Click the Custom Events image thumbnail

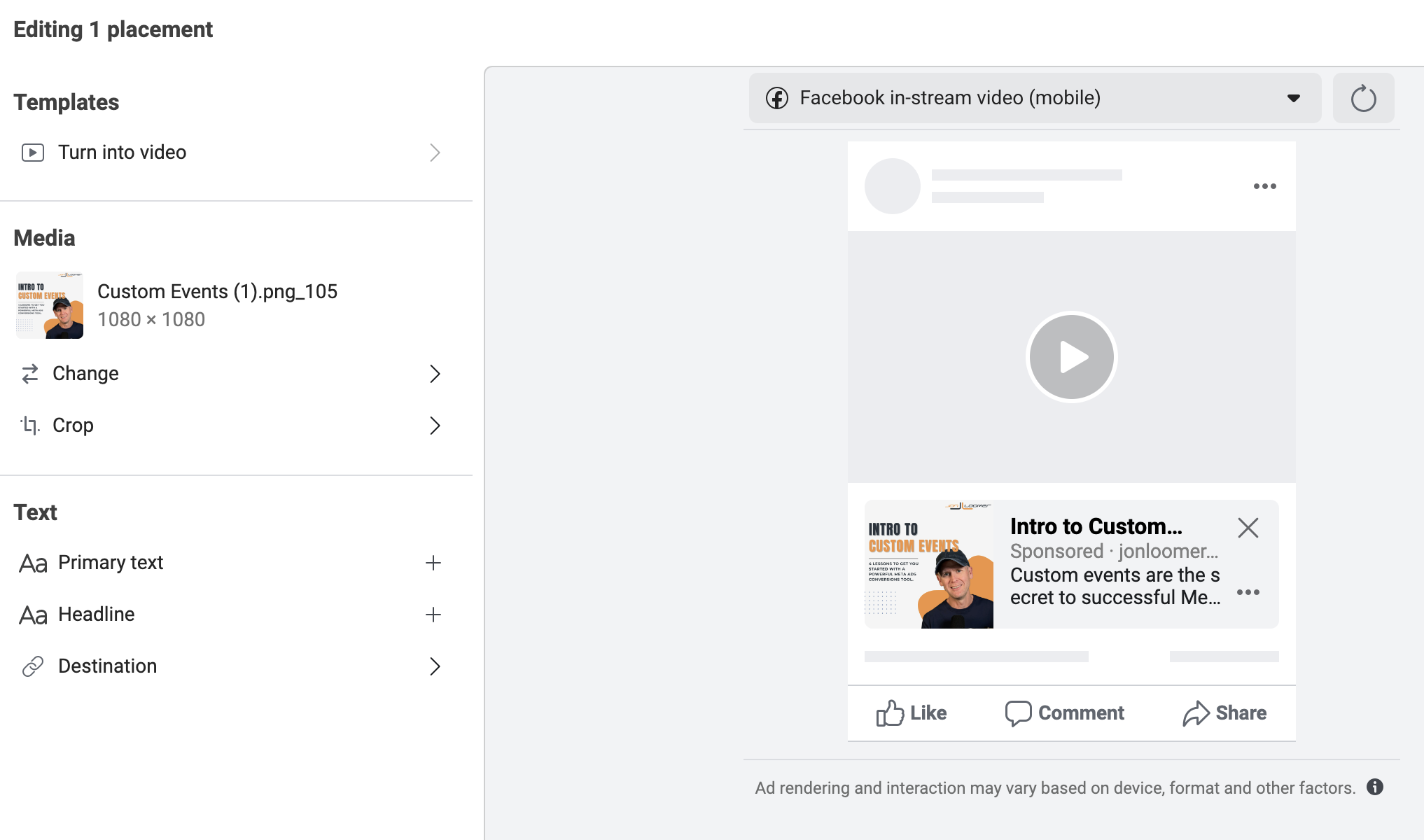[48, 305]
